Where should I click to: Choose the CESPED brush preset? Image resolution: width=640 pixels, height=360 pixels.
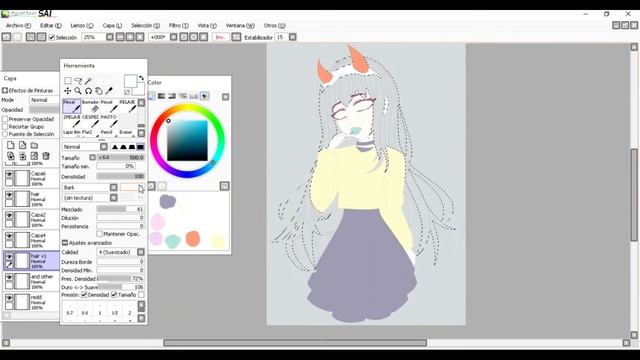coord(91,121)
